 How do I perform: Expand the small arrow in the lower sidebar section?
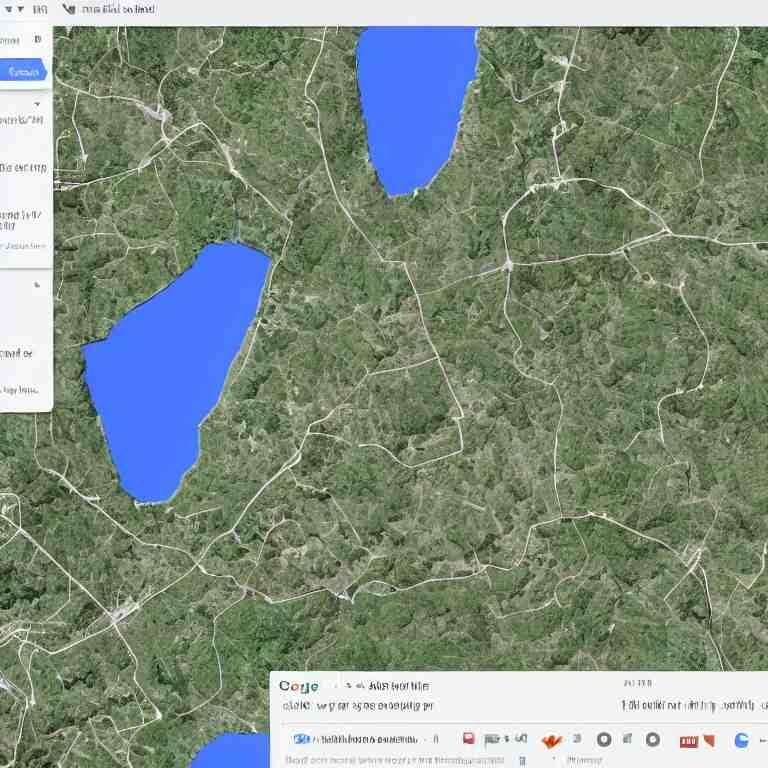[x=38, y=285]
